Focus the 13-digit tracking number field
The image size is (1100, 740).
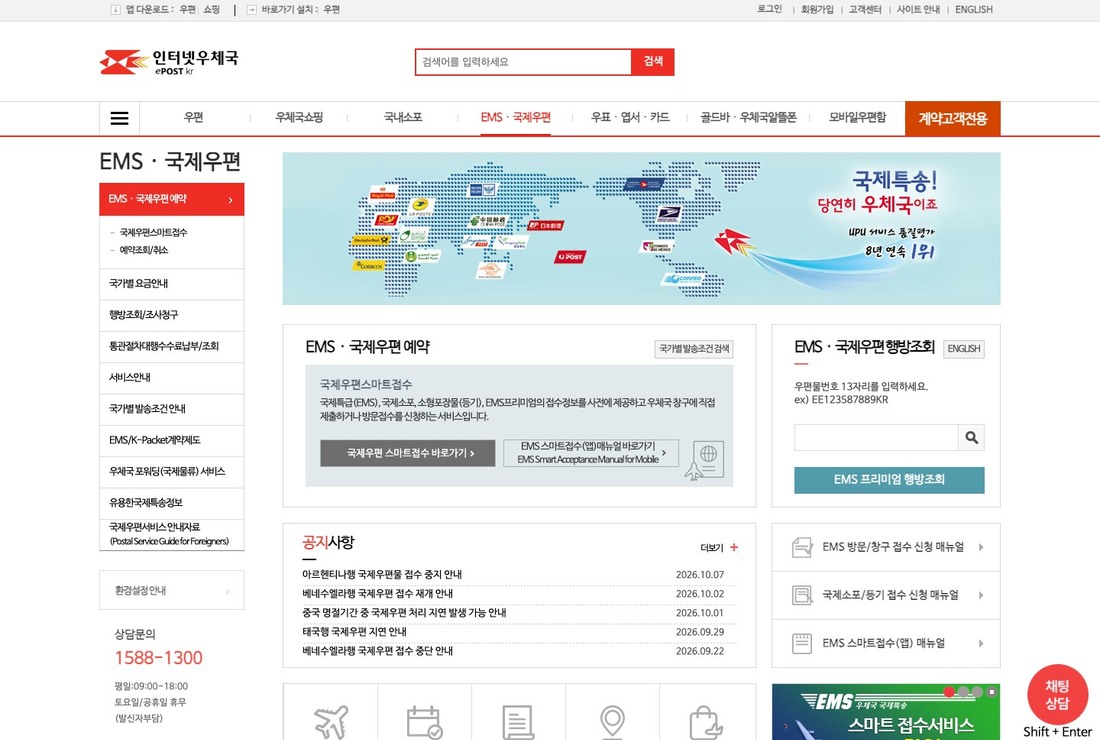pyautogui.click(x=876, y=438)
